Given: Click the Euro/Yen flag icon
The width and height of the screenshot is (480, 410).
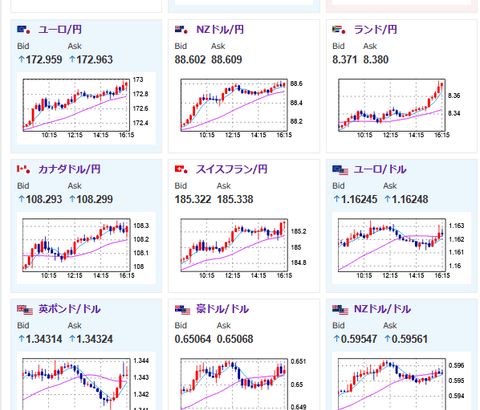Looking at the screenshot, I should [24, 30].
